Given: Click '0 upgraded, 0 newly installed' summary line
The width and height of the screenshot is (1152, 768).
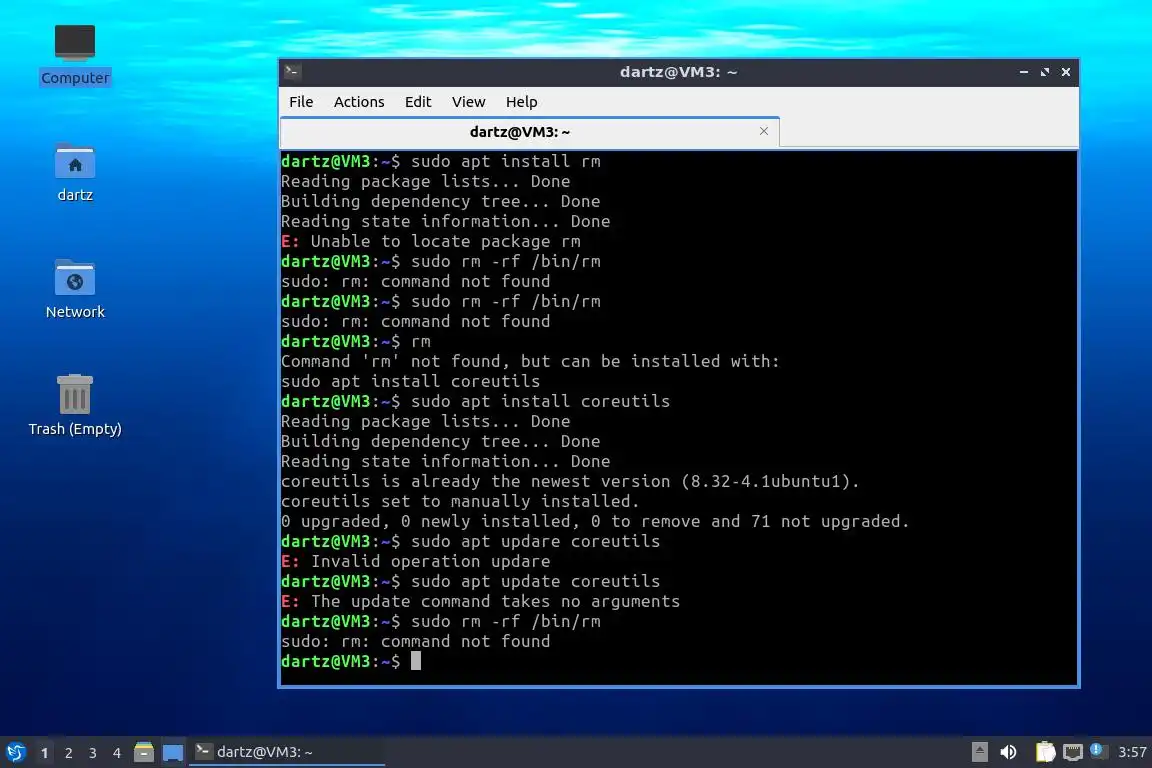Looking at the screenshot, I should click(595, 521).
